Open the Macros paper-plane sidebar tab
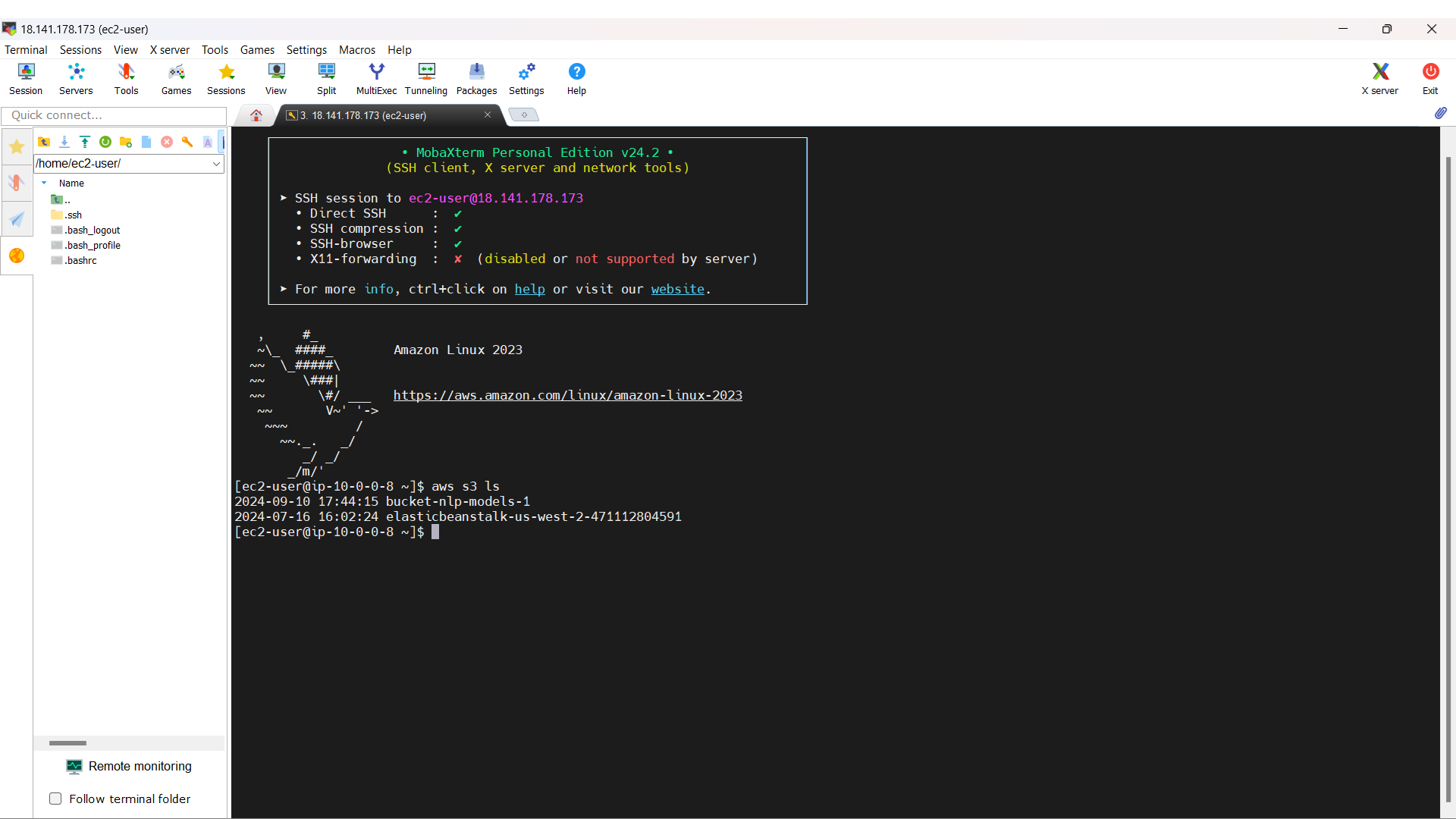The image size is (1456, 819). click(x=17, y=219)
